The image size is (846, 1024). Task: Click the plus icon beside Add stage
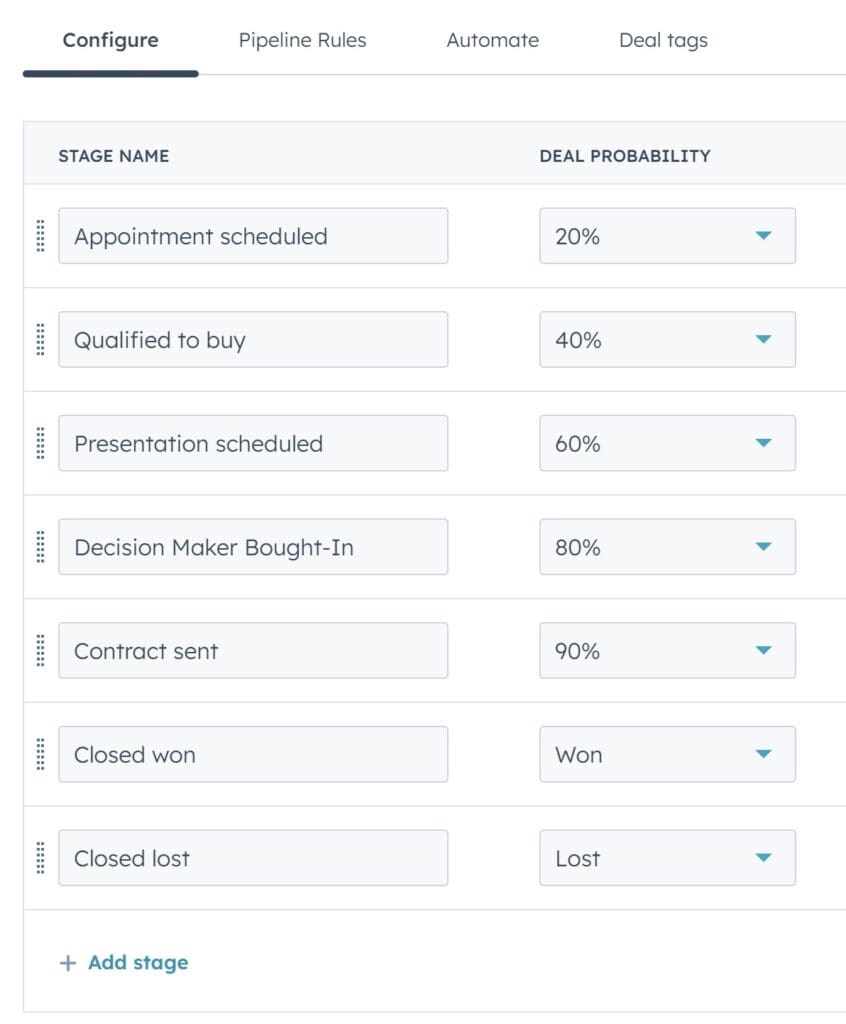pyautogui.click(x=67, y=962)
